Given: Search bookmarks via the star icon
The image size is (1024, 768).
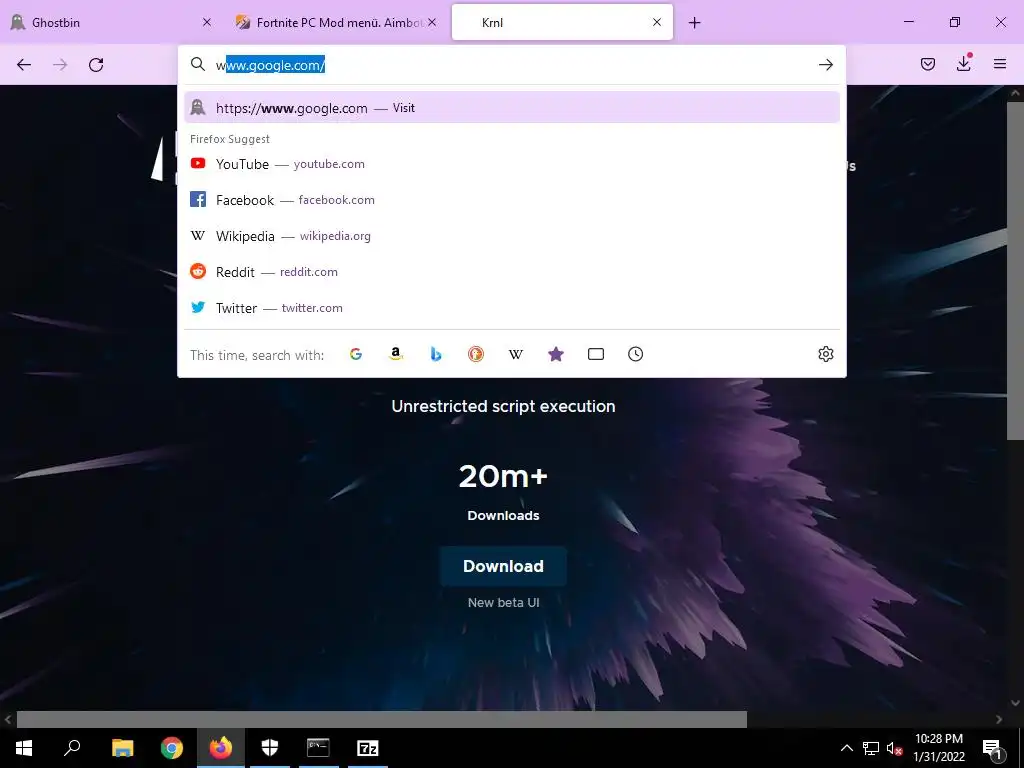Looking at the screenshot, I should point(556,354).
